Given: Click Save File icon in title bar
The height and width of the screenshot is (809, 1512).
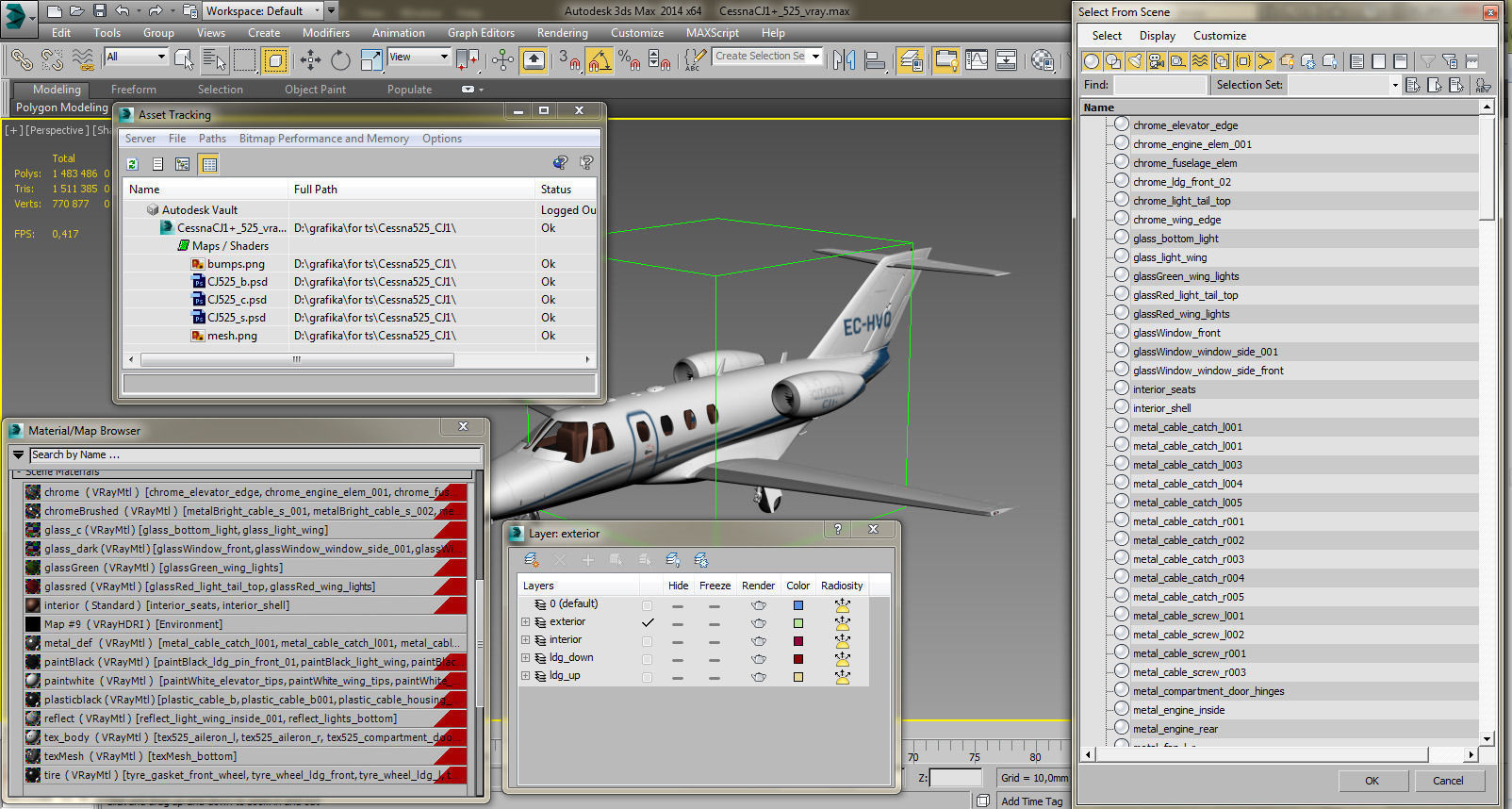Looking at the screenshot, I should point(100,11).
